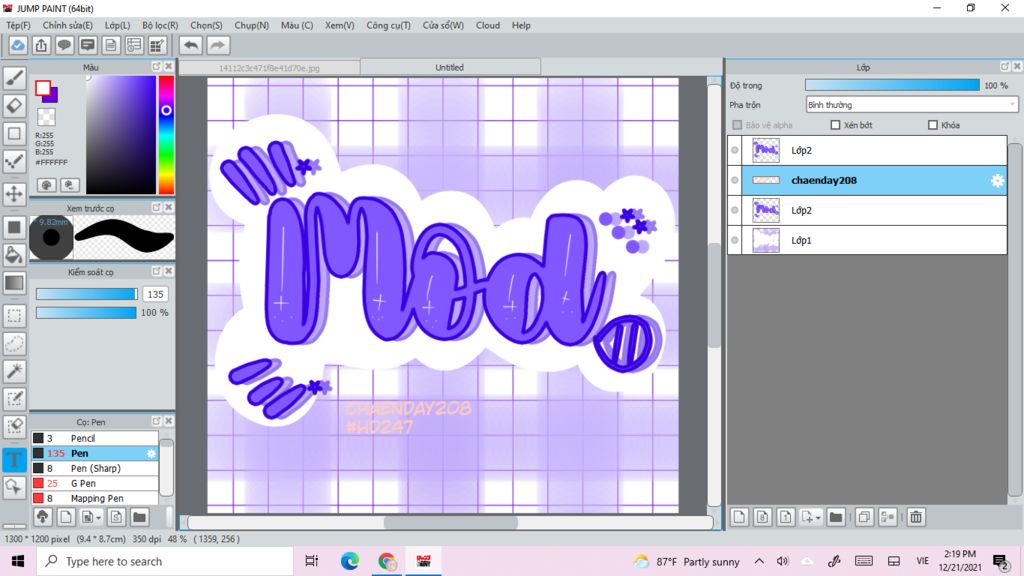
Task: Click the Redo arrow
Action: pyautogui.click(x=218, y=45)
